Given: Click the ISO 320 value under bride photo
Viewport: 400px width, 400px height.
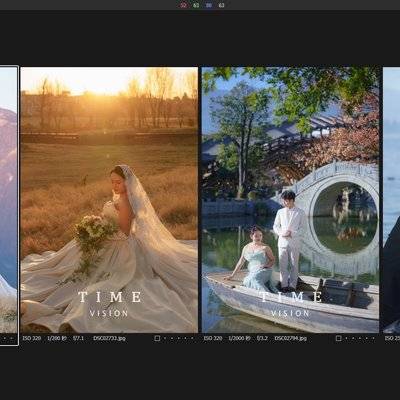Looking at the screenshot, I should pos(32,338).
